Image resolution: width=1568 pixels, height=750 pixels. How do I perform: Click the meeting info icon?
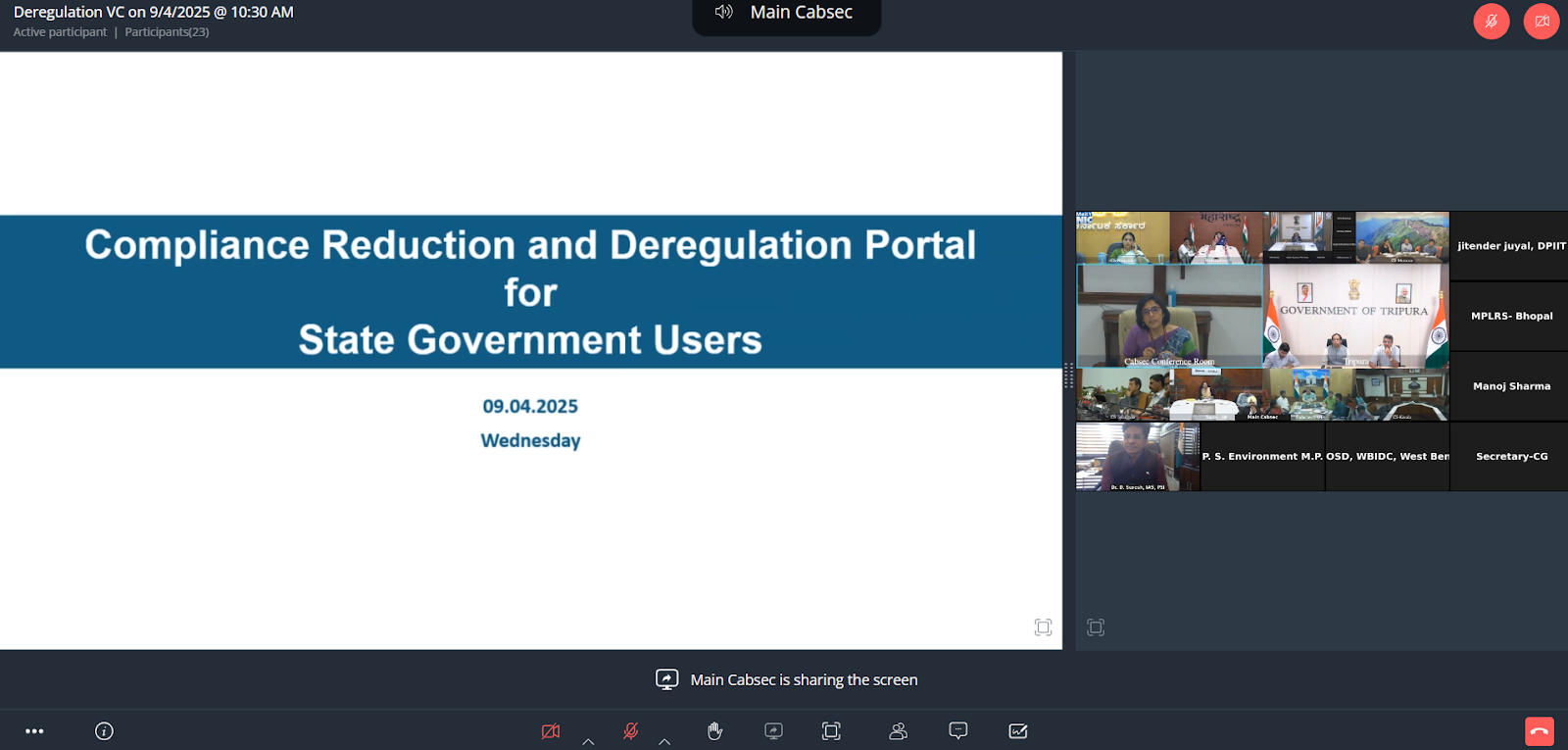104,731
